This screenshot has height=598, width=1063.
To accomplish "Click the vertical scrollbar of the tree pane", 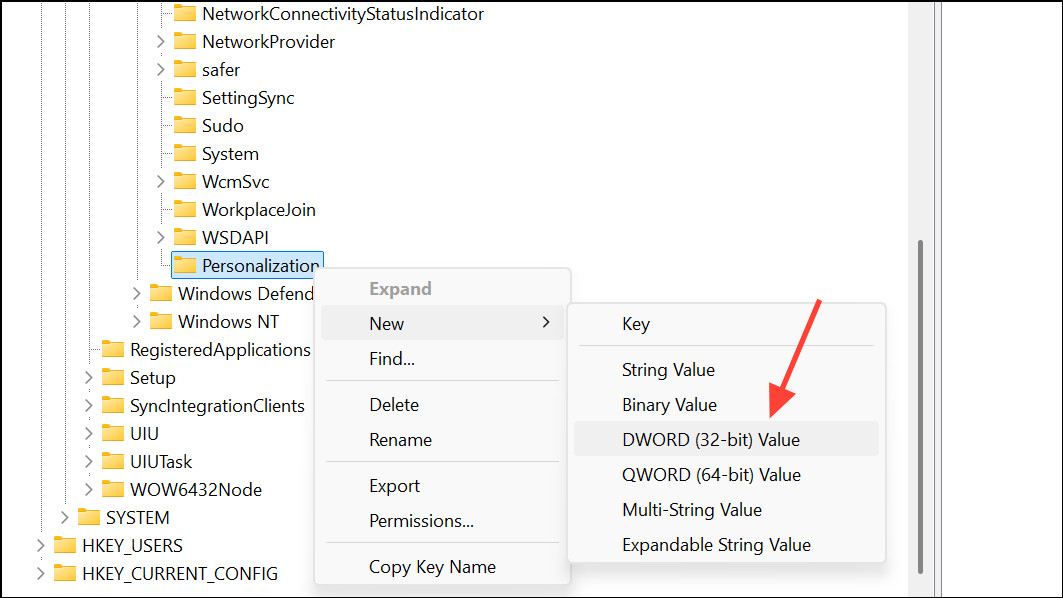I will 920,407.
